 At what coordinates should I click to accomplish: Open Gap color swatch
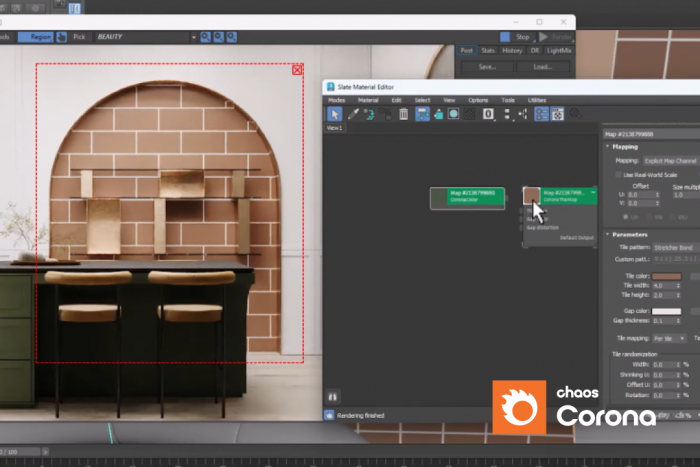point(667,311)
